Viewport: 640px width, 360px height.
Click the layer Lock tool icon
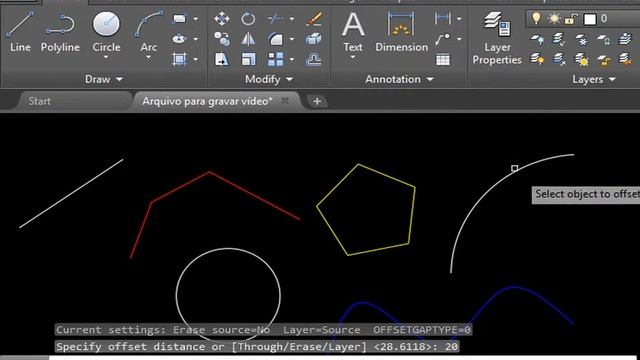click(x=603, y=40)
